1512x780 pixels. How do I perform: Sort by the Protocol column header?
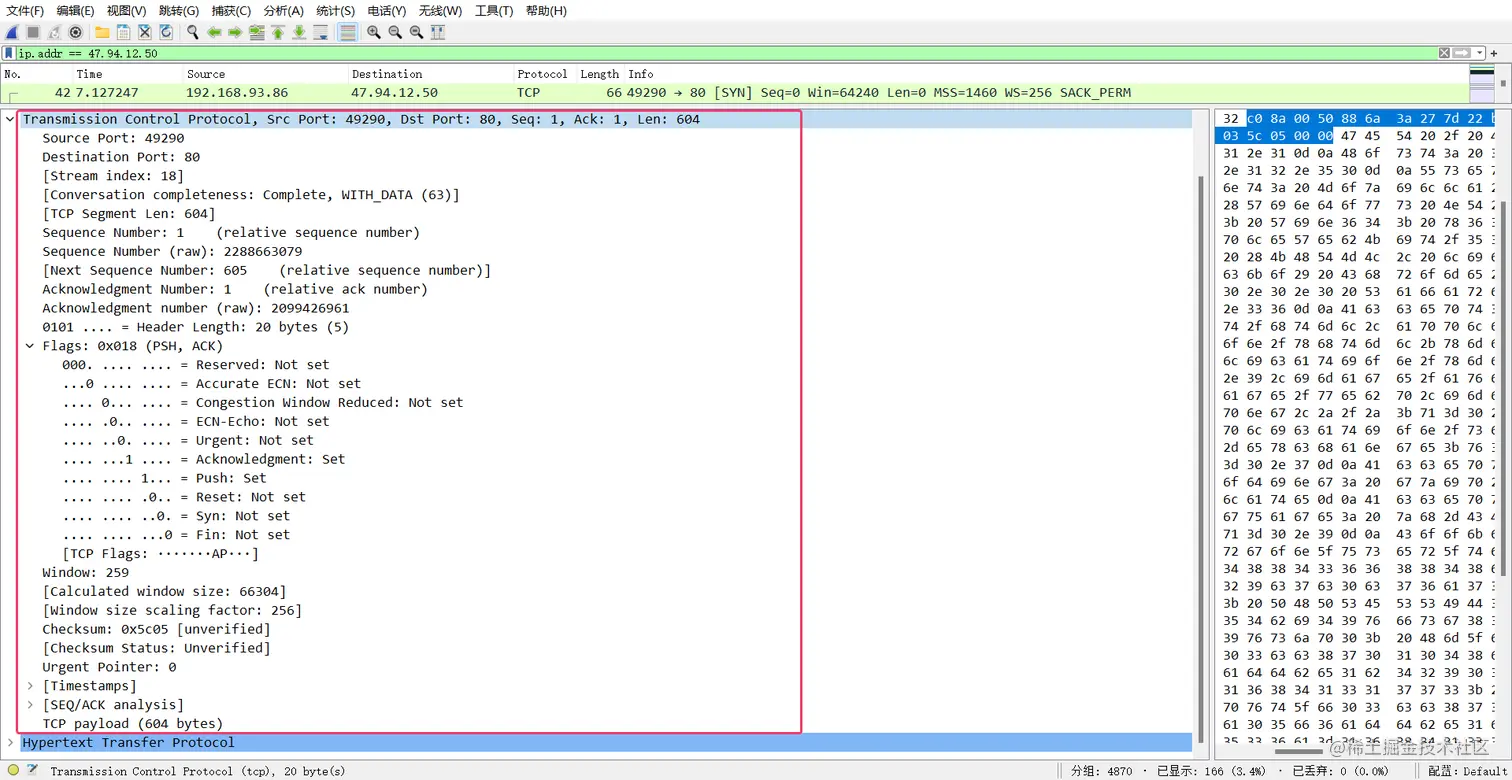(x=545, y=74)
